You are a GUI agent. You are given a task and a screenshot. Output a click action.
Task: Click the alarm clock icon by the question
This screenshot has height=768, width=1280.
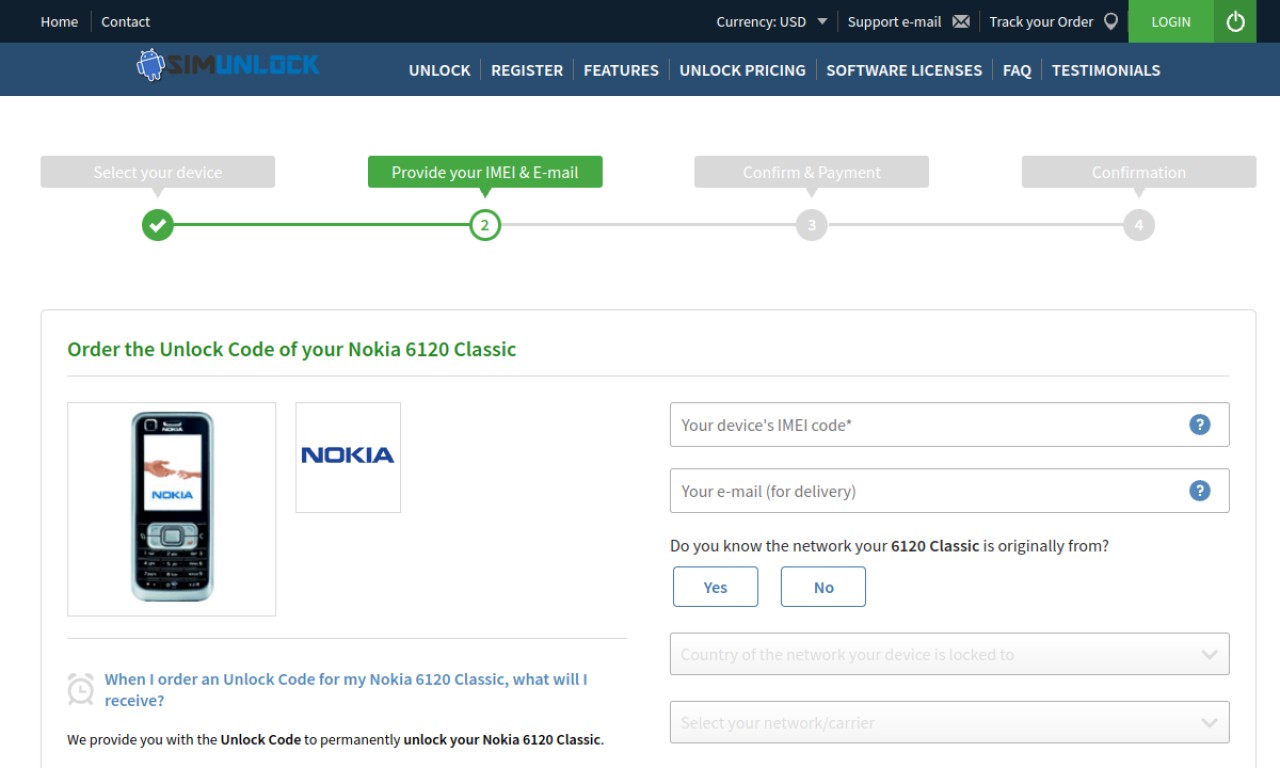[81, 689]
